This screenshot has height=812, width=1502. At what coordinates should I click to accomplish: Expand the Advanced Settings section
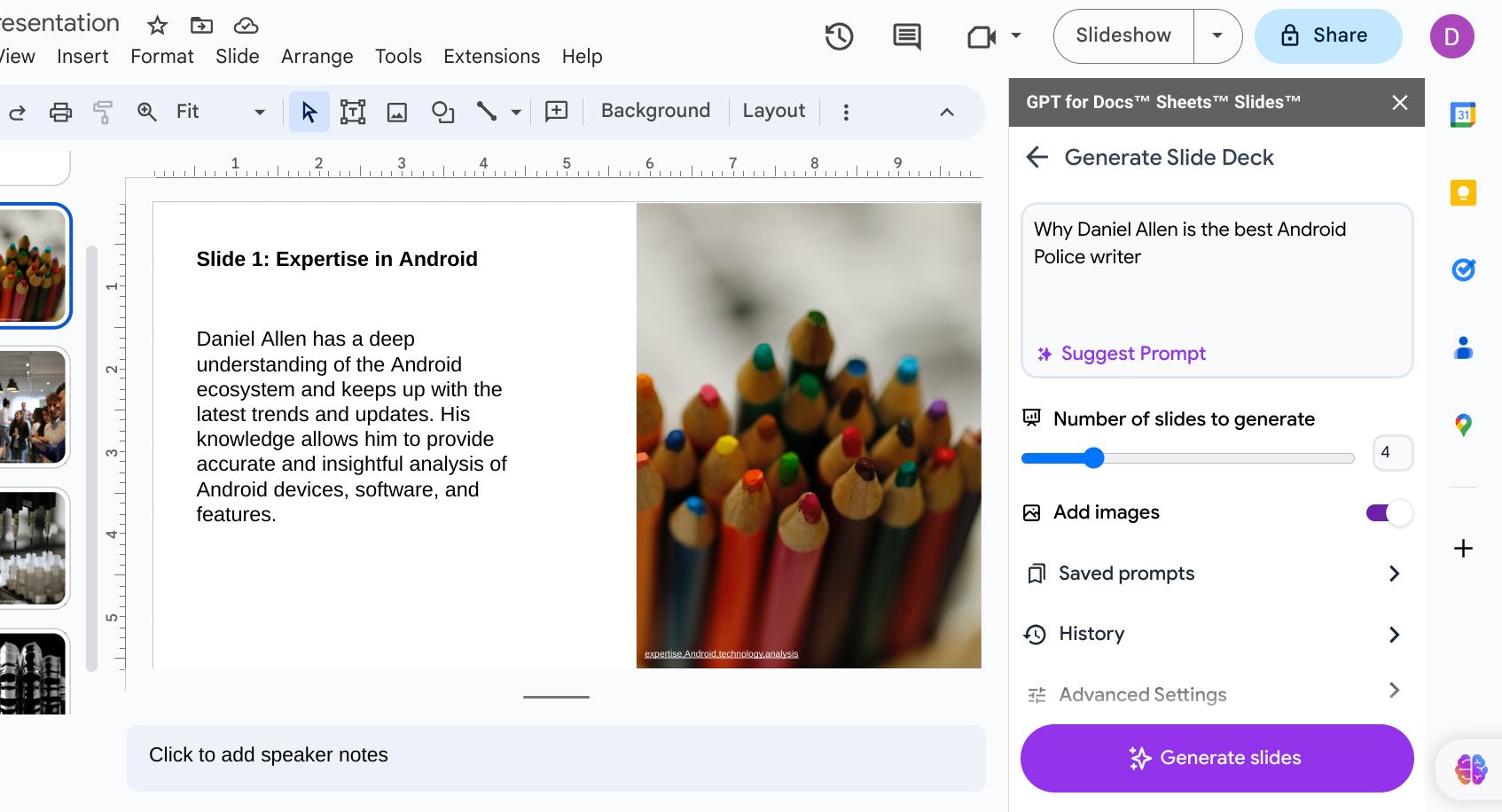(1142, 694)
